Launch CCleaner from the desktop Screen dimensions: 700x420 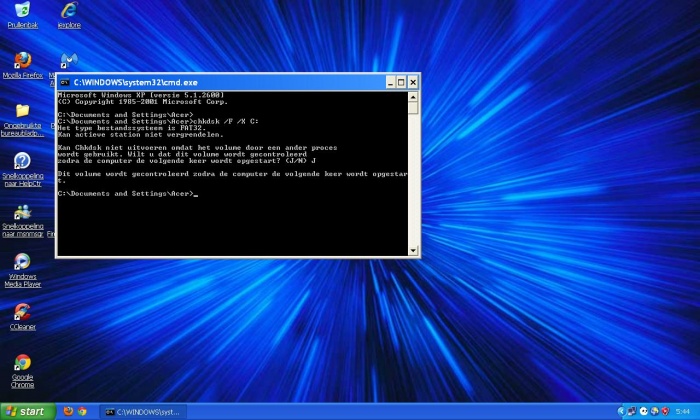(22, 316)
